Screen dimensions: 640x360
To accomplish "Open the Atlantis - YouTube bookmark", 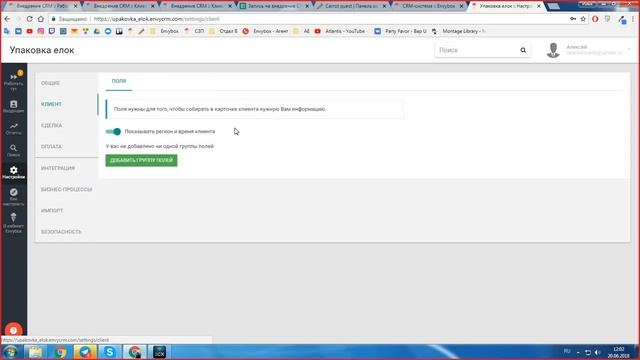I will (x=340, y=31).
